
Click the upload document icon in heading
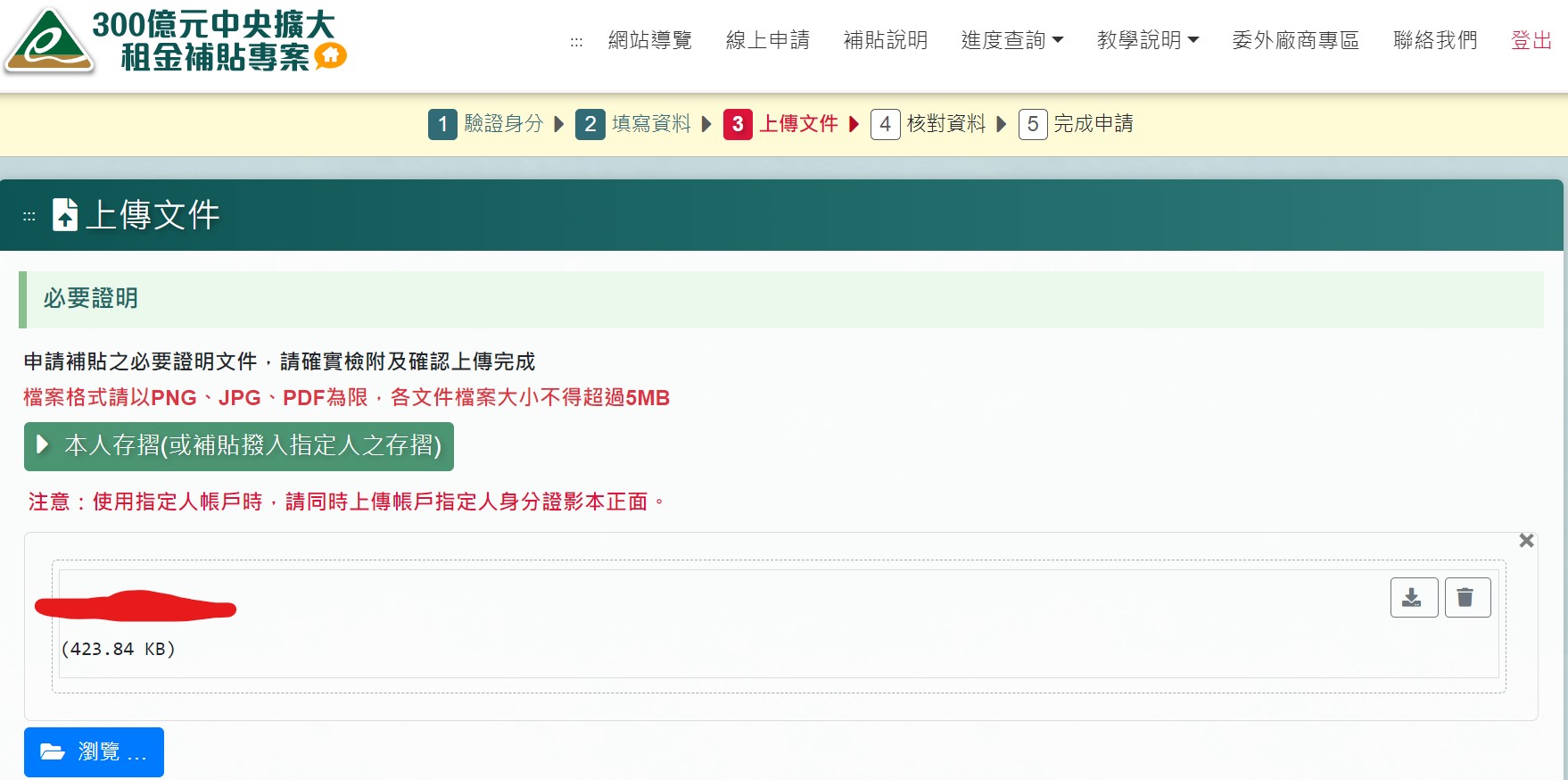(65, 215)
